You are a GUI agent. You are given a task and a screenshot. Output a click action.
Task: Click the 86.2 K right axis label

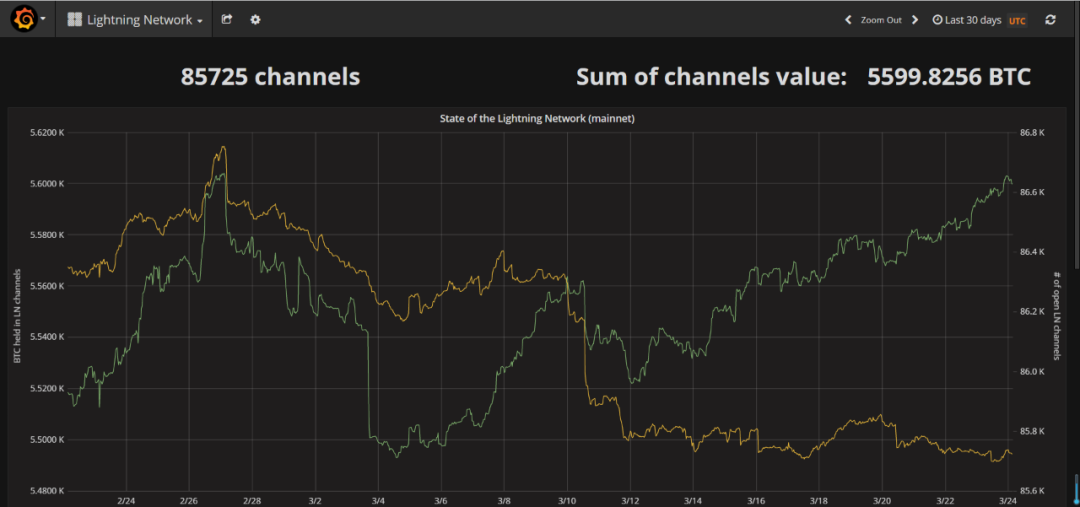(x=1032, y=312)
